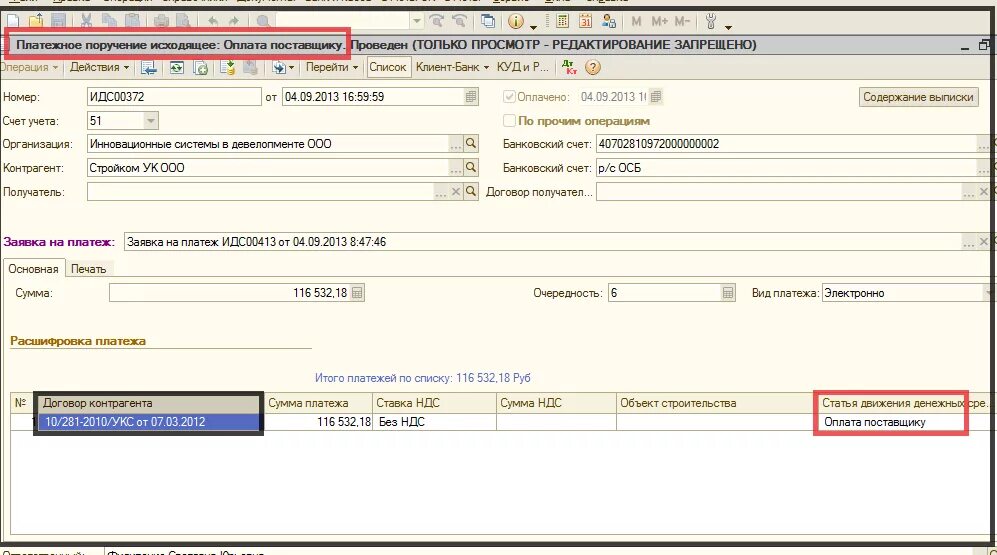The height and width of the screenshot is (555, 997).
Task: Click the Paste clipboard icon
Action: (132, 21)
